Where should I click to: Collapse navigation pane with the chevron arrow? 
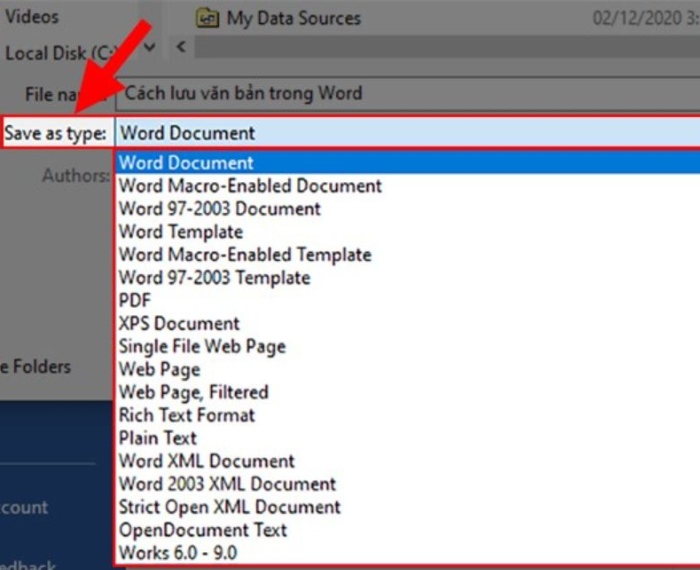tap(150, 46)
